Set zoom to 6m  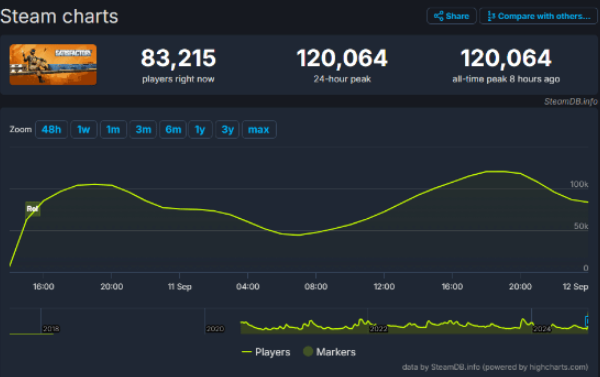(173, 129)
